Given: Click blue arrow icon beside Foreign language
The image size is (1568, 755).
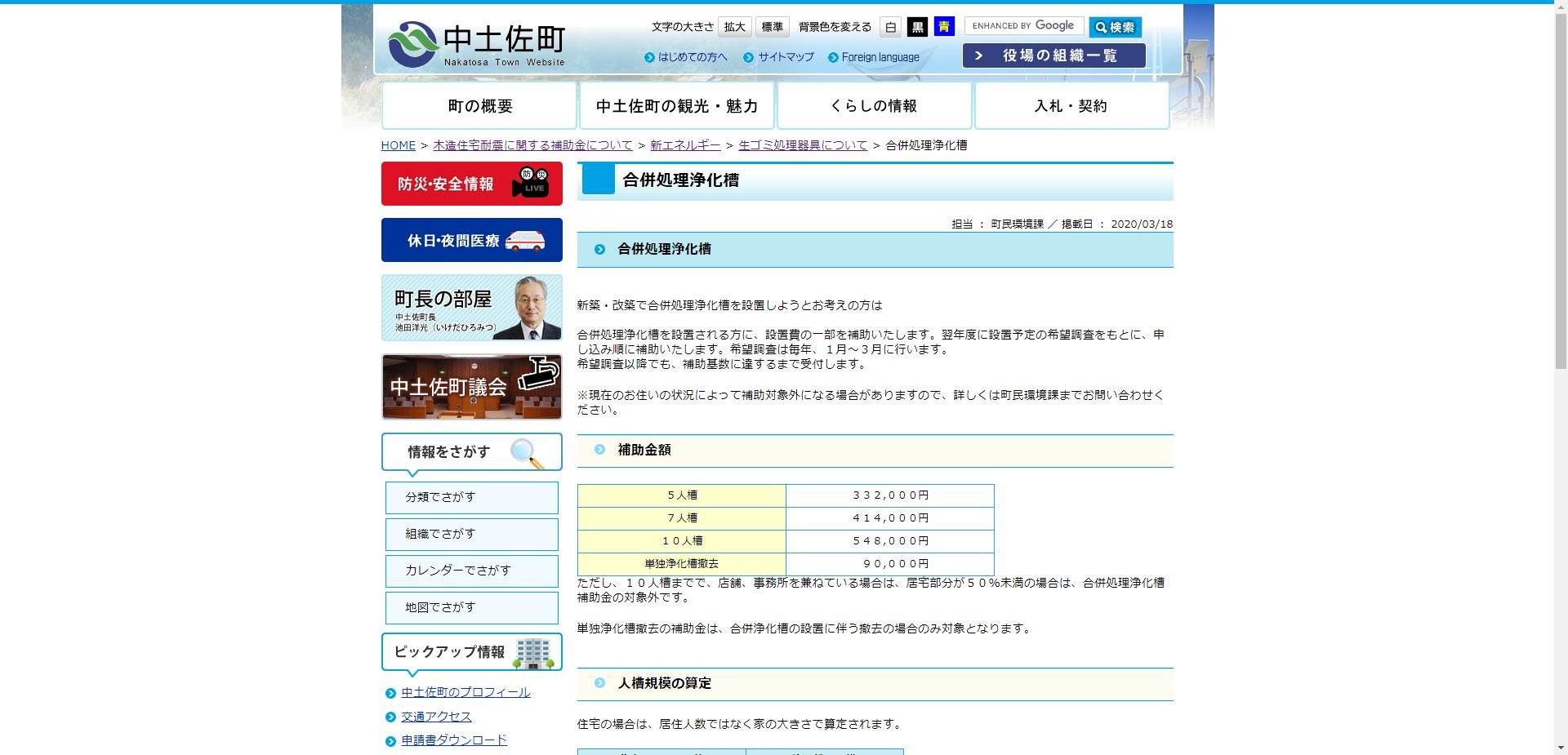Looking at the screenshot, I should click(x=832, y=57).
